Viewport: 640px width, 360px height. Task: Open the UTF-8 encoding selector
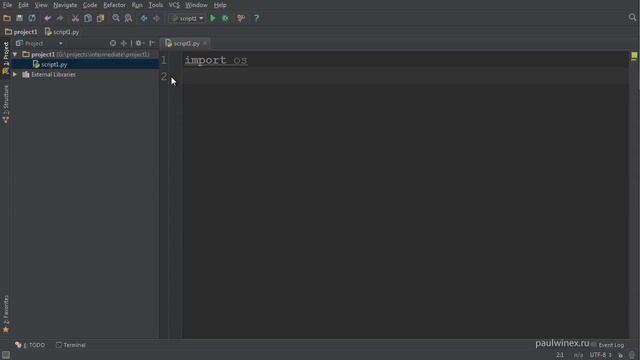(600, 355)
